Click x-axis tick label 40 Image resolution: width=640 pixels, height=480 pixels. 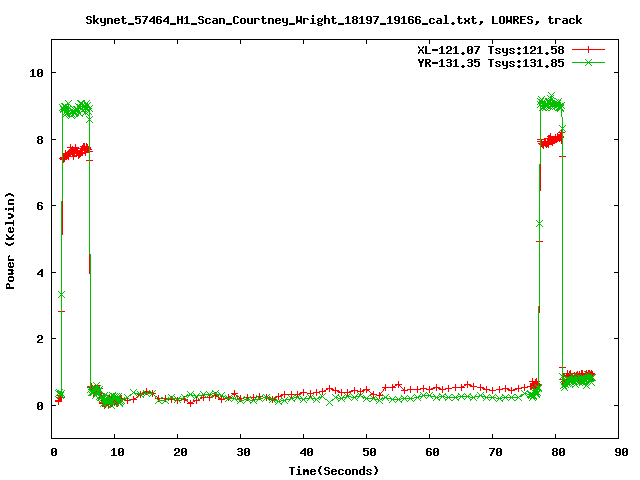[x=306, y=452]
